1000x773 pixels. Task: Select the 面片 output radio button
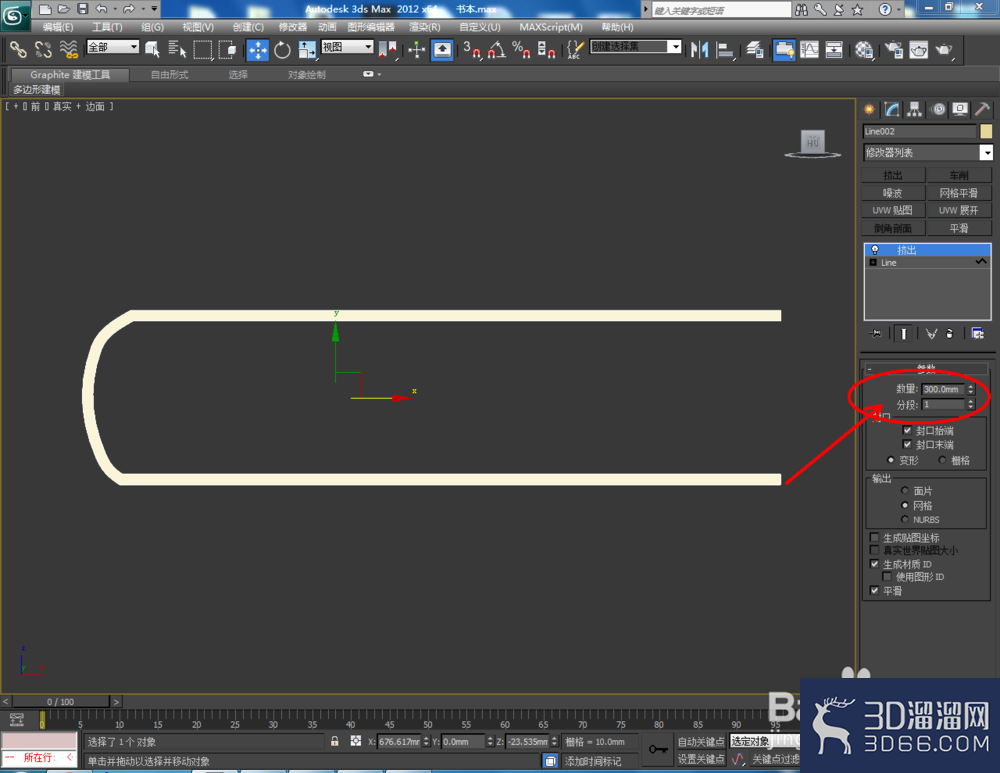point(904,490)
